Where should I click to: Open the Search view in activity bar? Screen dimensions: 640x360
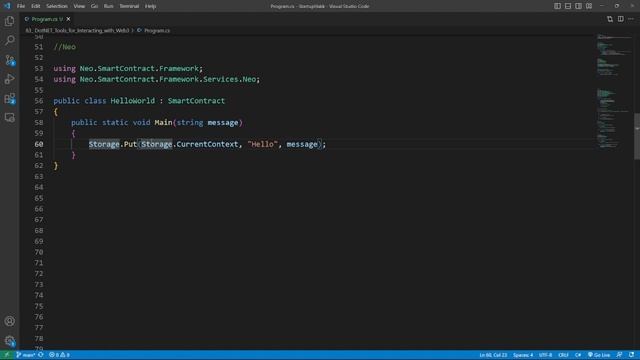pyautogui.click(x=9, y=40)
